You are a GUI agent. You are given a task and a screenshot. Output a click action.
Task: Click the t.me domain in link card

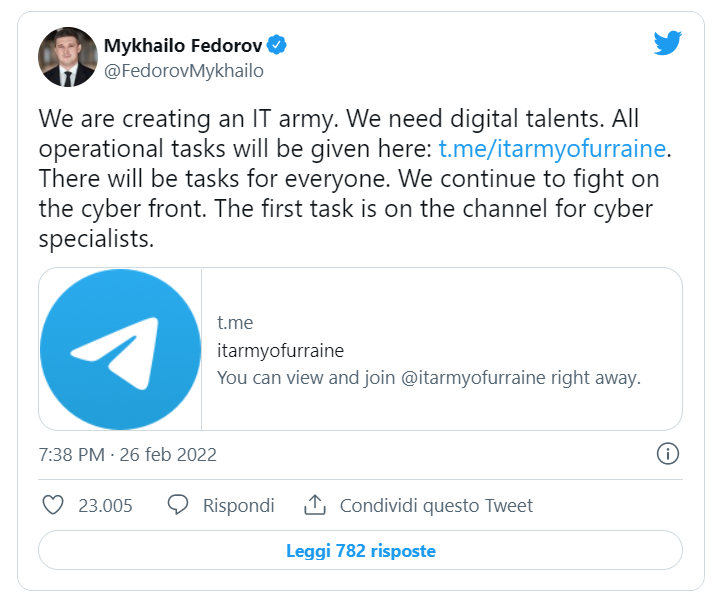[235, 322]
